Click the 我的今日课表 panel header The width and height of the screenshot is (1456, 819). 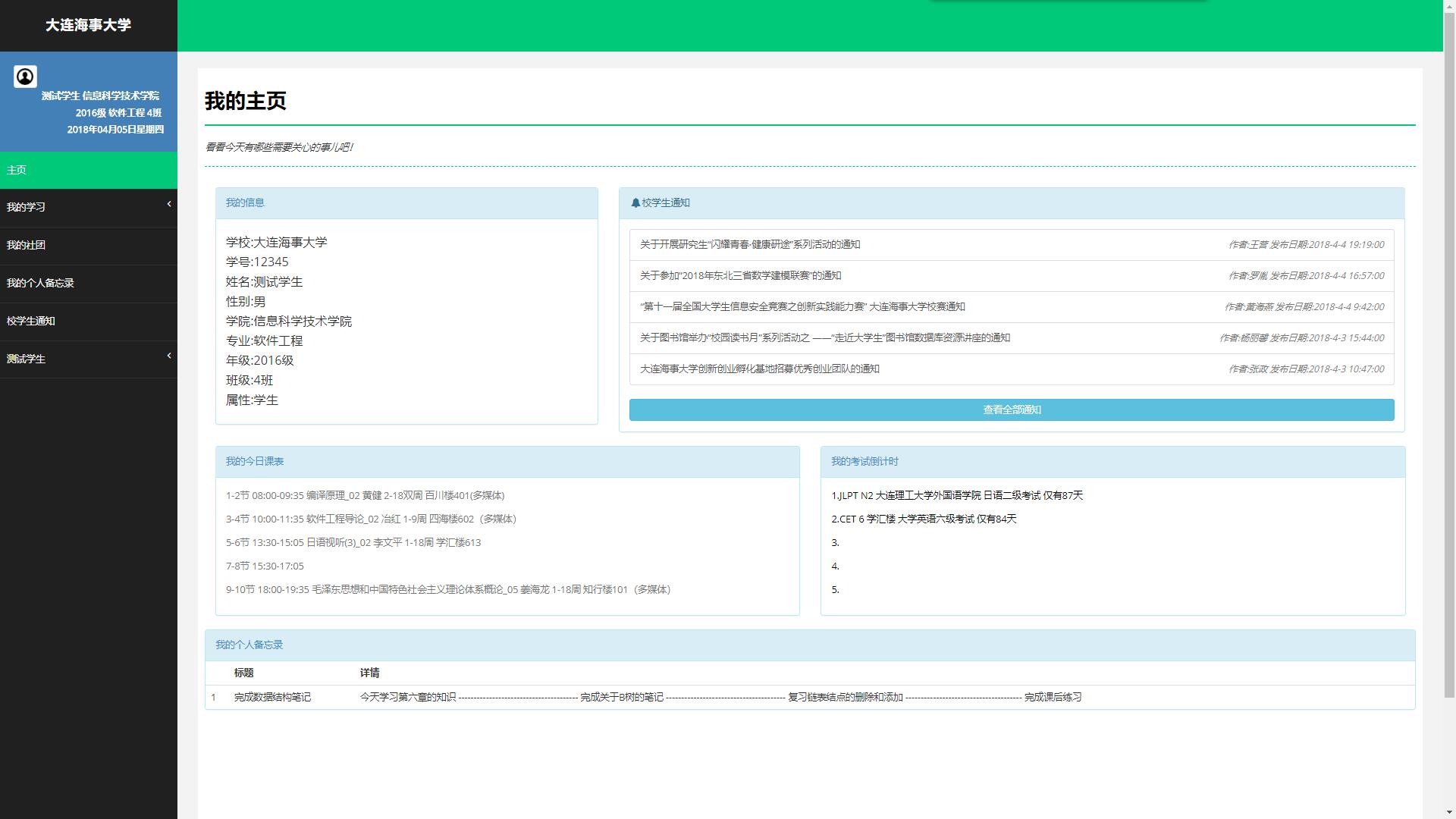coord(507,462)
